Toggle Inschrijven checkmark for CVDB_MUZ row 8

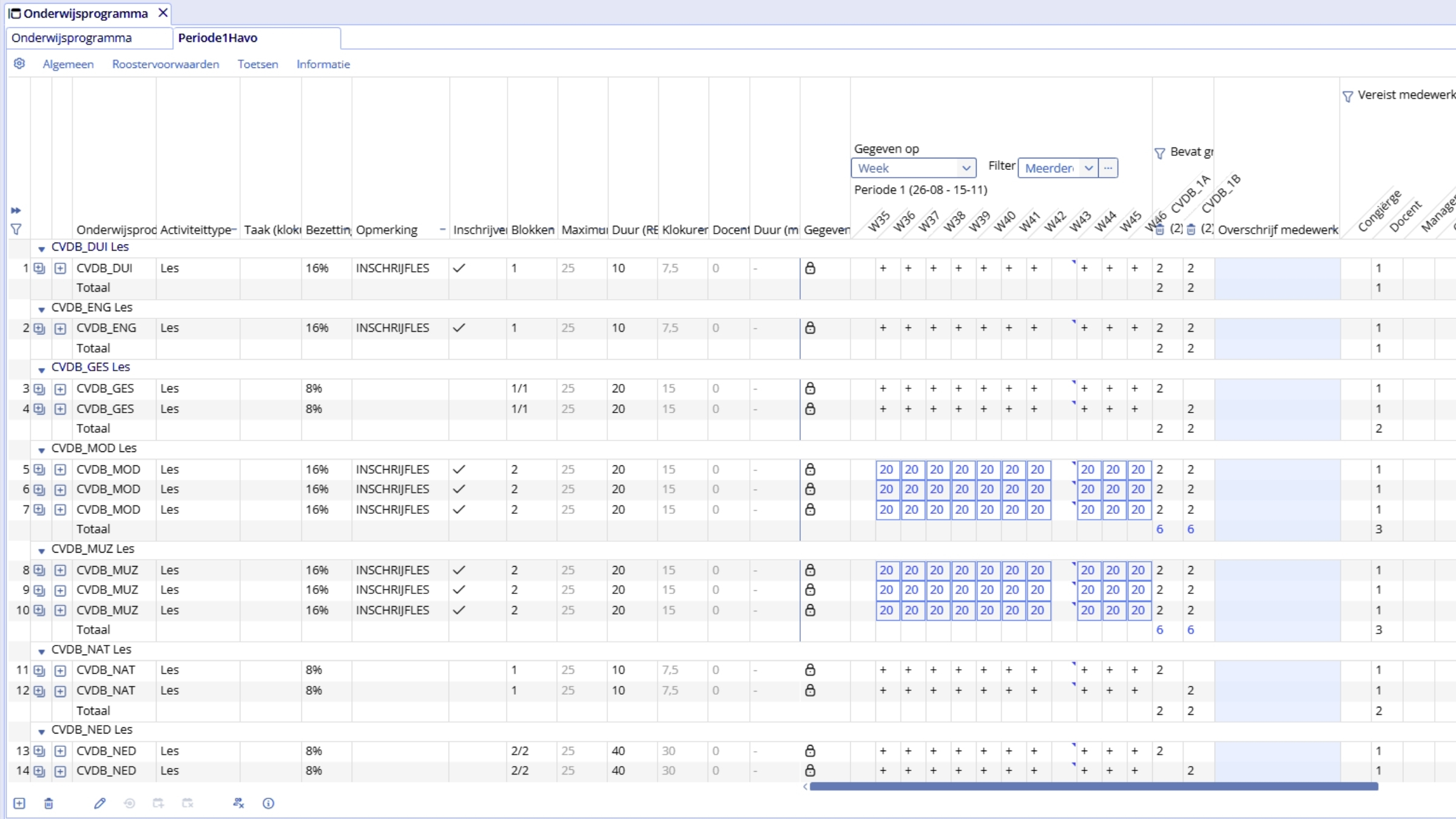pos(459,570)
